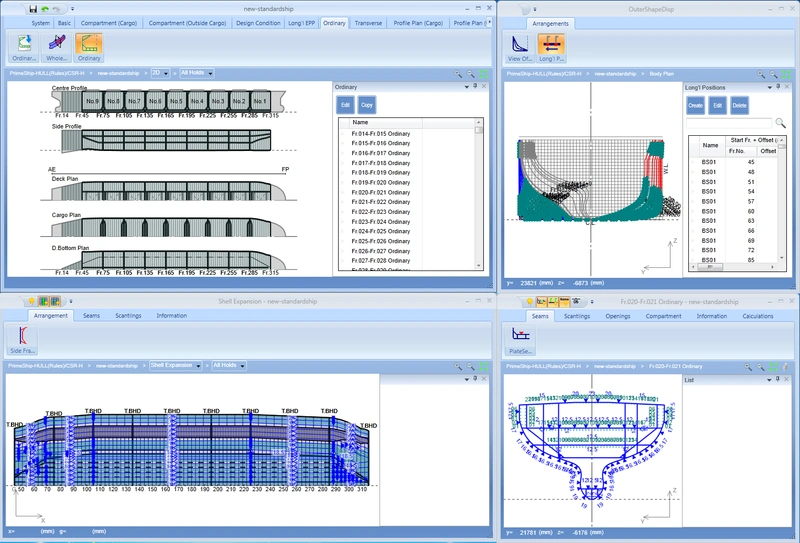Screen dimensions: 800x543
Task: Select Fr.020-Fr.021 Ordinary in the list
Action: pyautogui.click(x=382, y=192)
